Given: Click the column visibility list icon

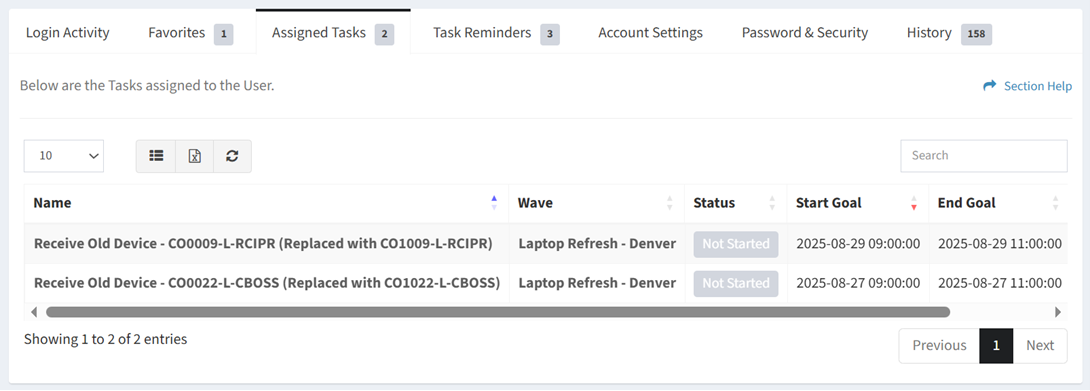Looking at the screenshot, I should (156, 156).
